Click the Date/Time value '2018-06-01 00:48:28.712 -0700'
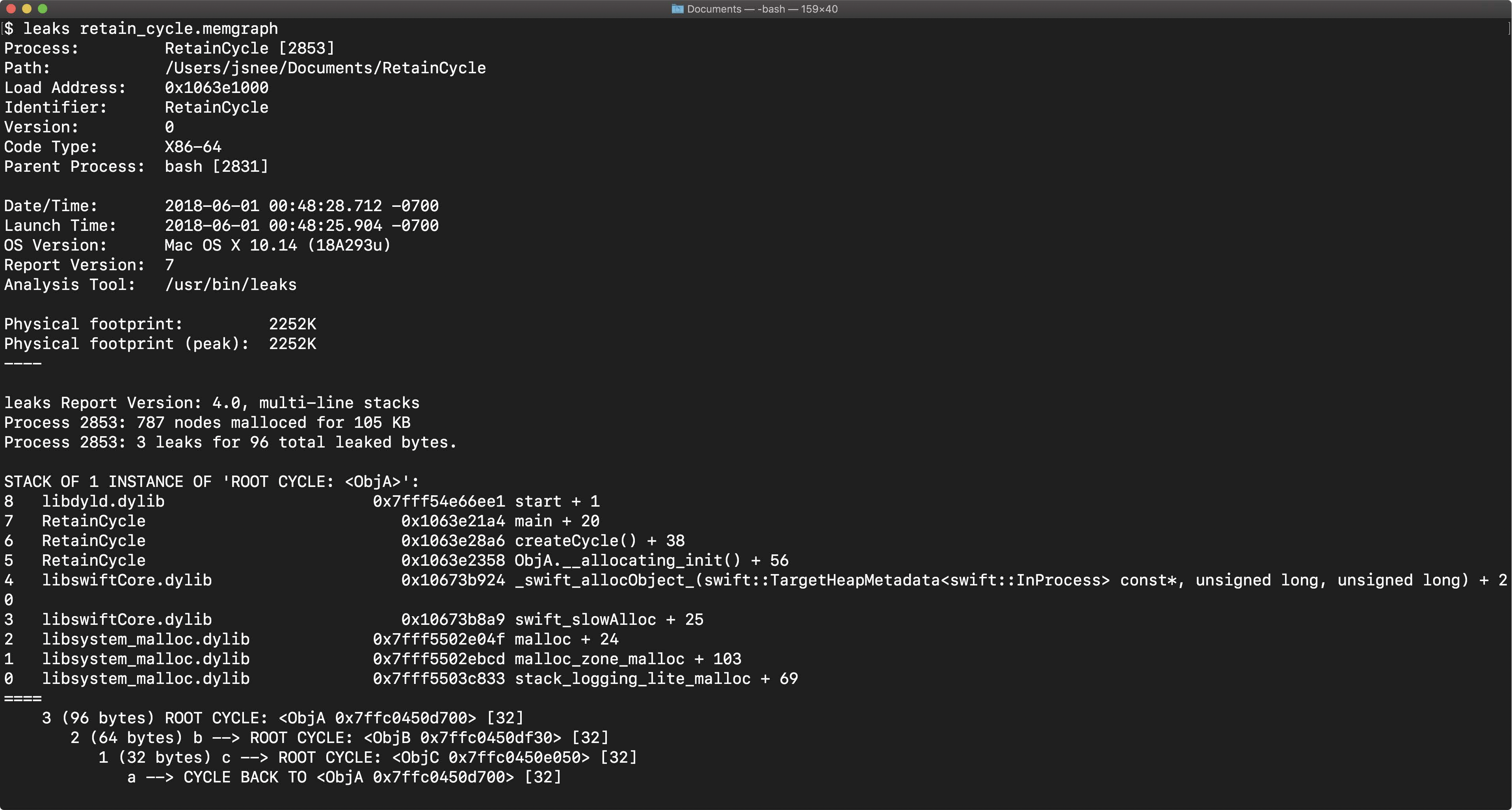The height and width of the screenshot is (810, 1512). pyautogui.click(x=302, y=206)
